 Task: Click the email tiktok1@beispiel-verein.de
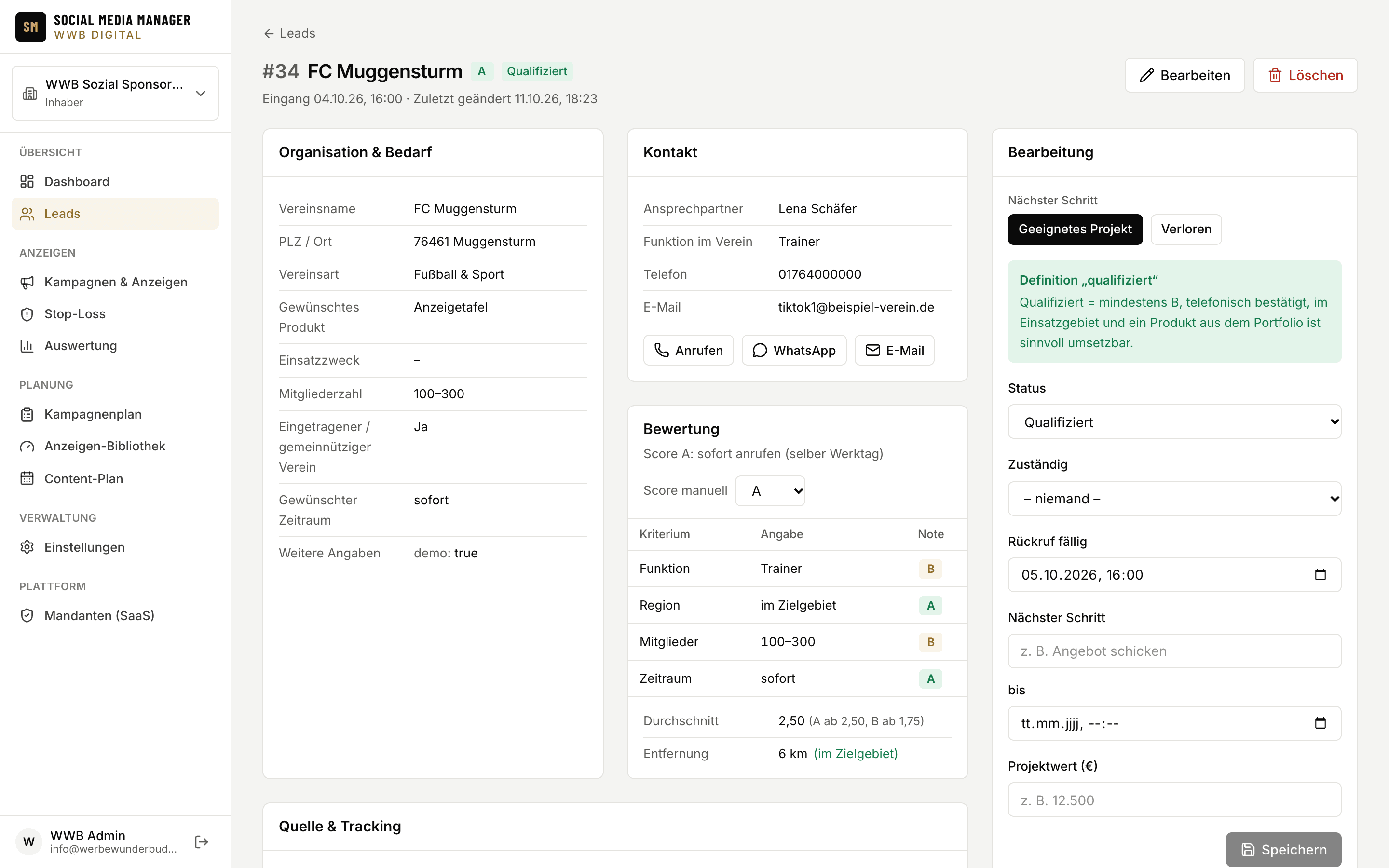(856, 307)
